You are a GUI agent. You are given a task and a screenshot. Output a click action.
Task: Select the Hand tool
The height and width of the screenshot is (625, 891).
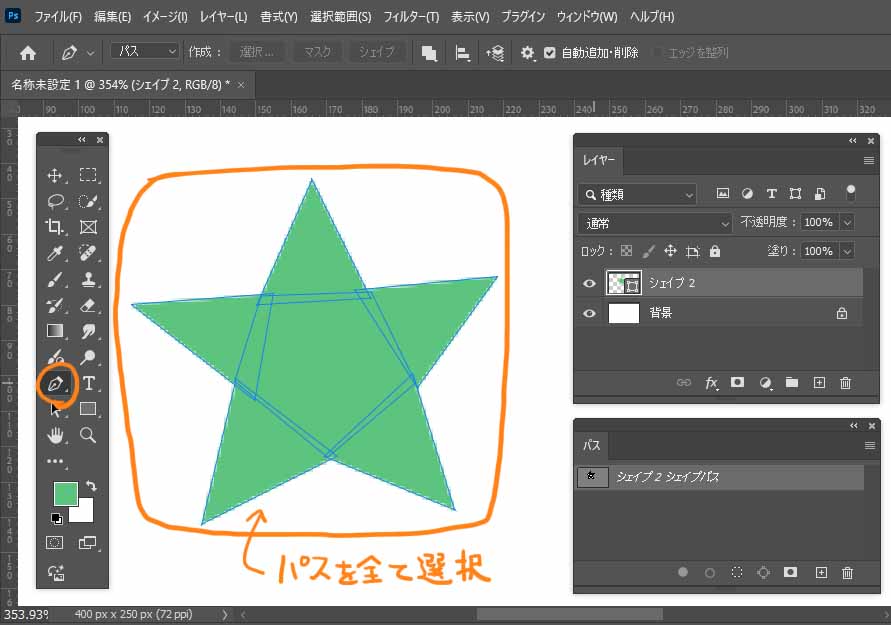click(x=56, y=435)
